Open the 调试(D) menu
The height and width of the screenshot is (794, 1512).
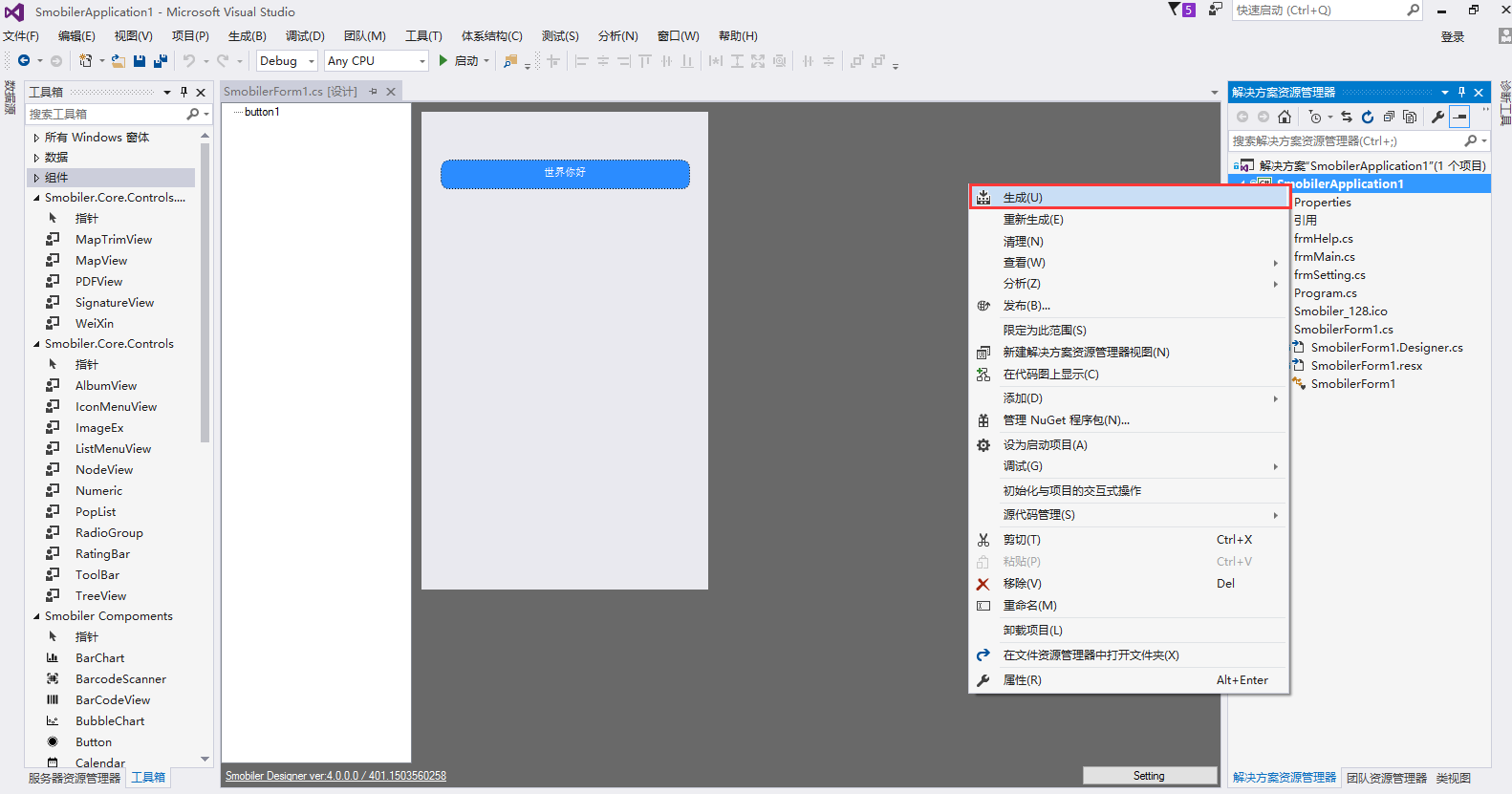point(305,36)
